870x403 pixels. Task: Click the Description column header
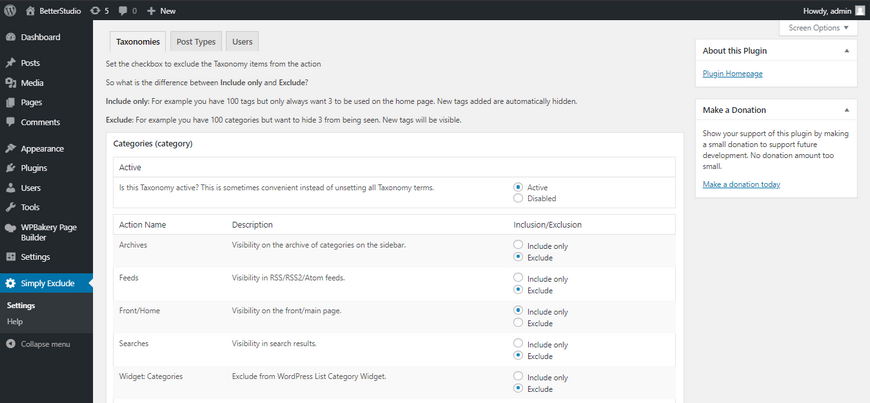[x=252, y=225]
